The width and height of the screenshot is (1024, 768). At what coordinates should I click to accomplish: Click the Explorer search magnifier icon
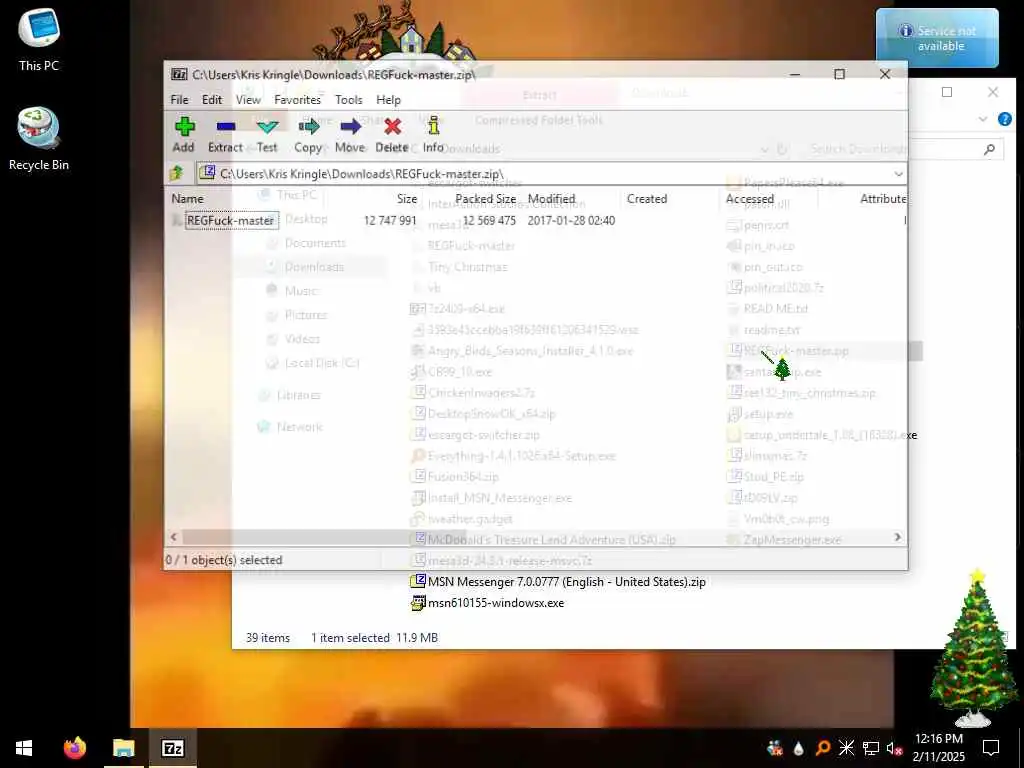tap(989, 150)
